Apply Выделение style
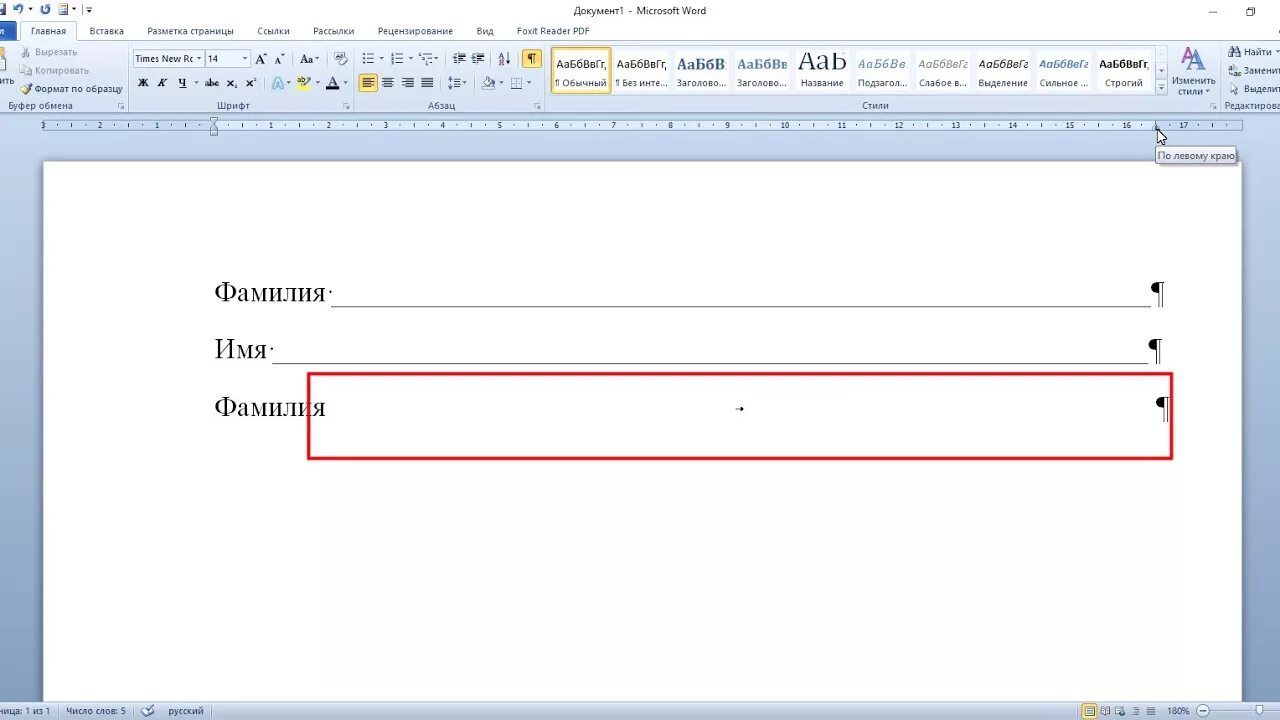This screenshot has height=720, width=1280. pyautogui.click(x=1003, y=70)
